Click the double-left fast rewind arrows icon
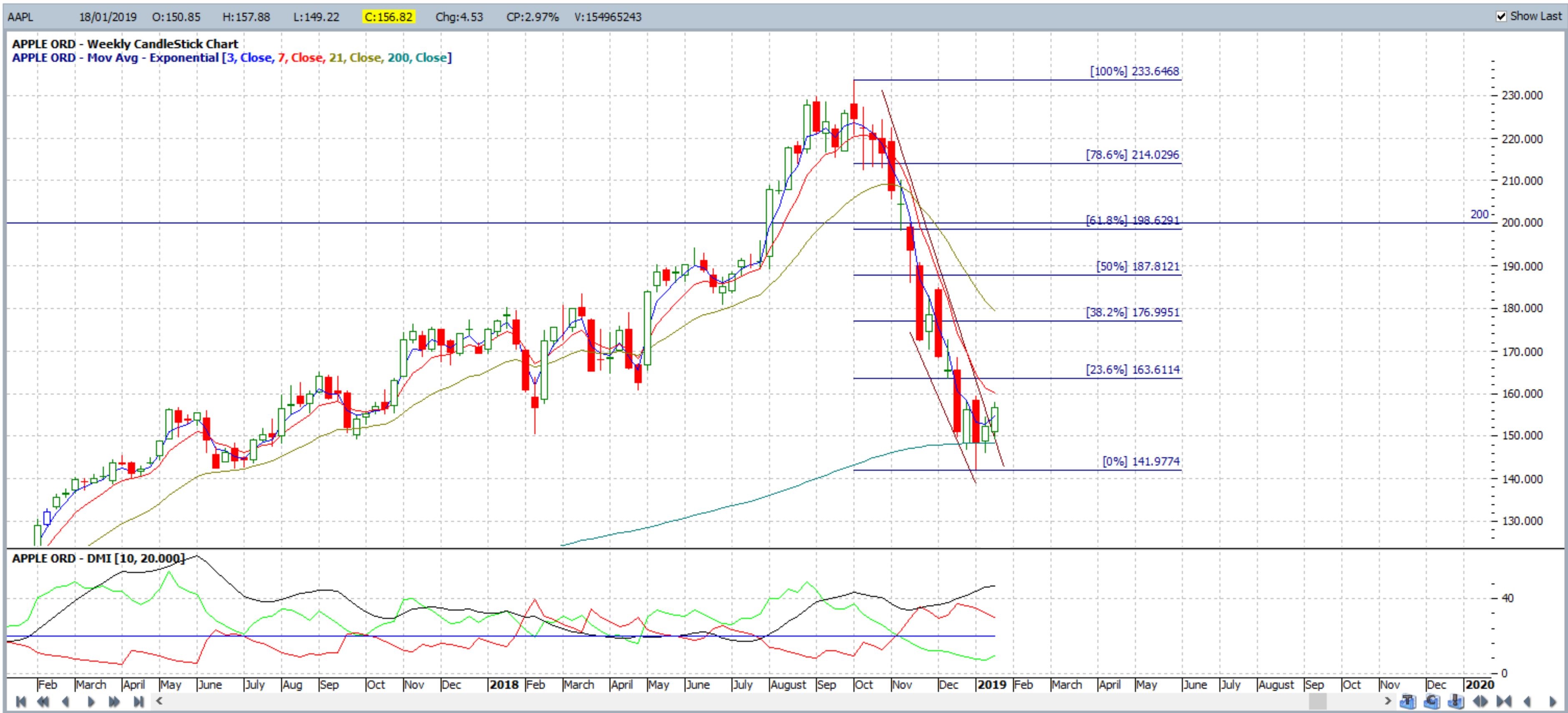The image size is (1568, 713). point(43,701)
